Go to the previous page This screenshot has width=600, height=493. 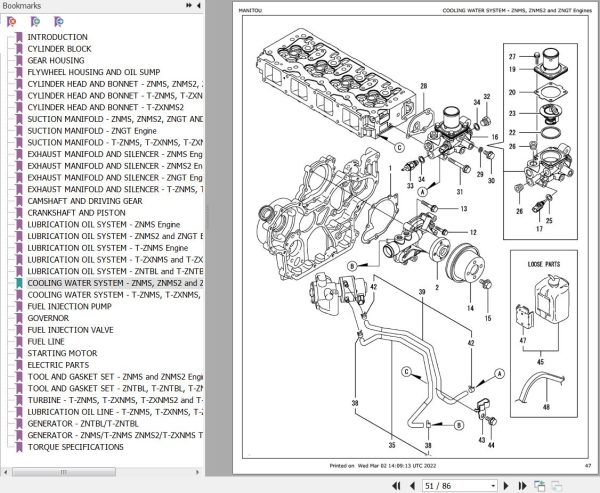[x=412, y=486]
